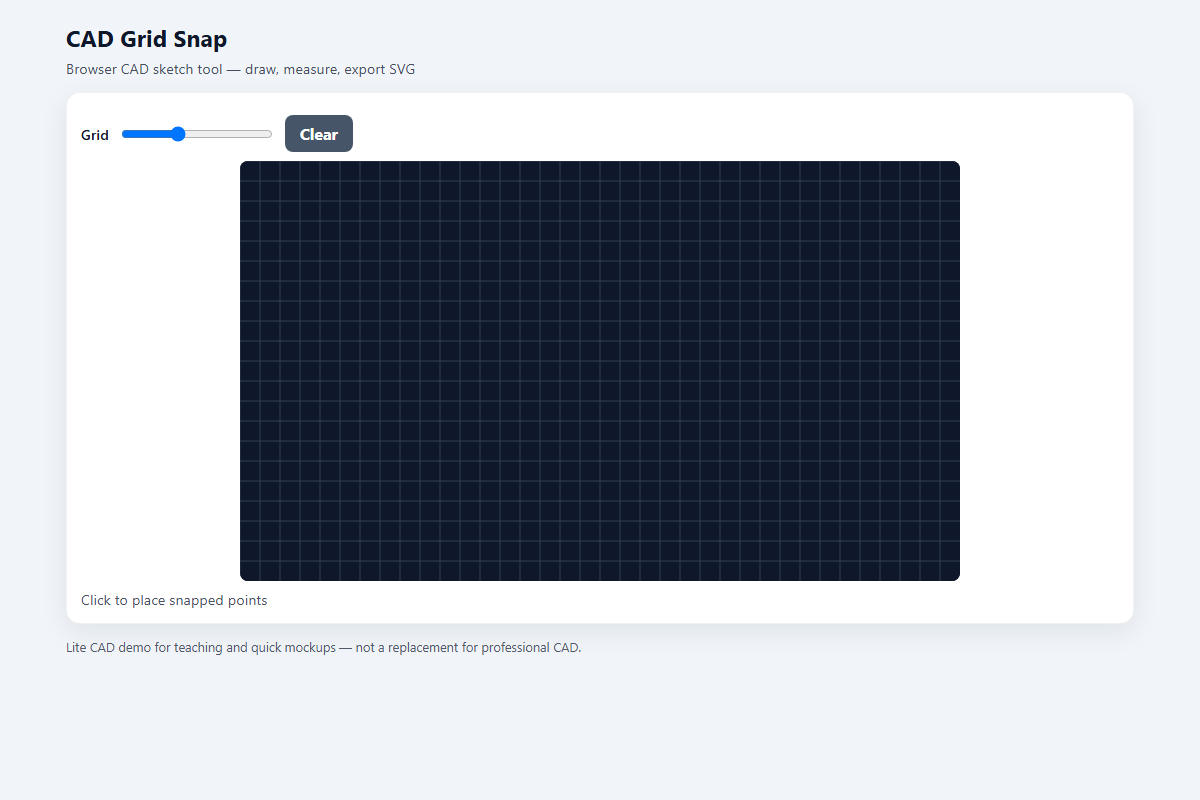Screen dimensions: 1200x800
Task: Click the "Click to place snapped points" status text
Action: click(174, 600)
